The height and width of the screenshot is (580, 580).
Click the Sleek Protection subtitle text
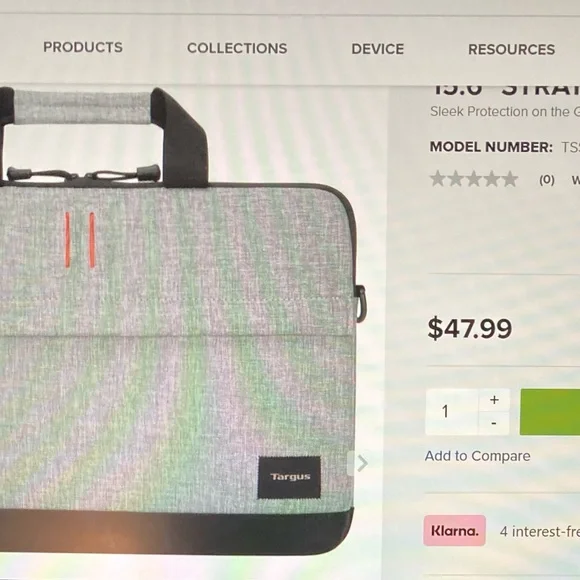505,112
